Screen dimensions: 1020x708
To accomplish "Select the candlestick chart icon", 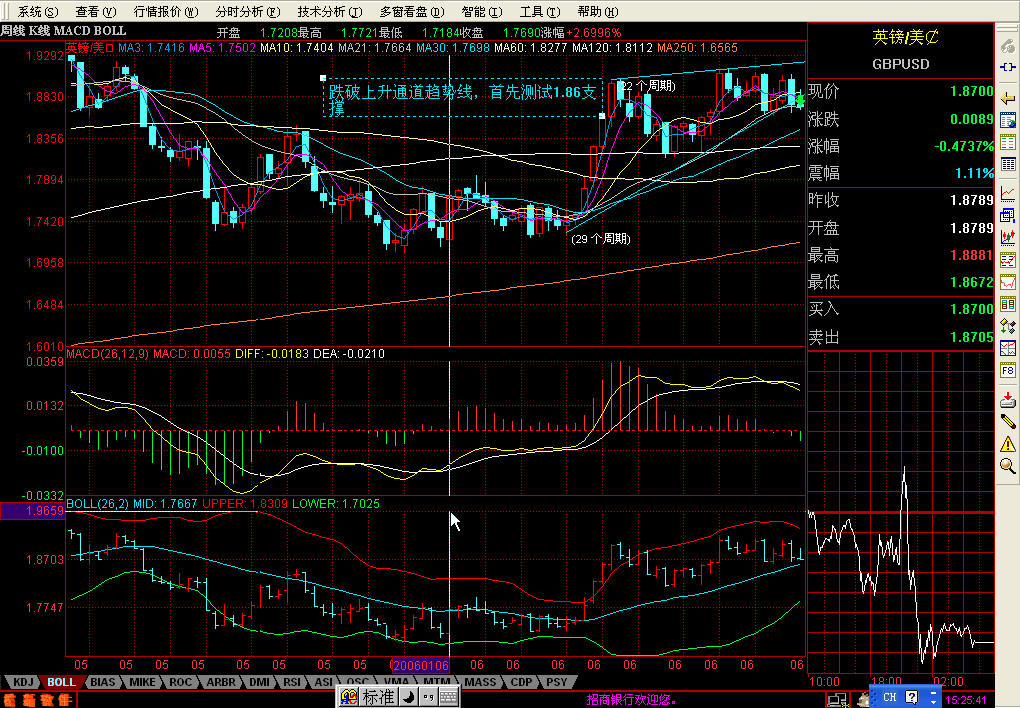I will point(1008,238).
